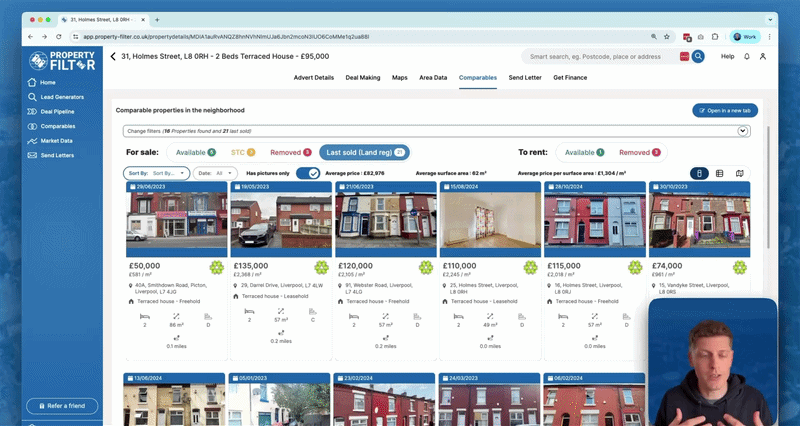The width and height of the screenshot is (800, 426).
Task: Click the green badge on the £135,000 card
Action: click(x=321, y=267)
